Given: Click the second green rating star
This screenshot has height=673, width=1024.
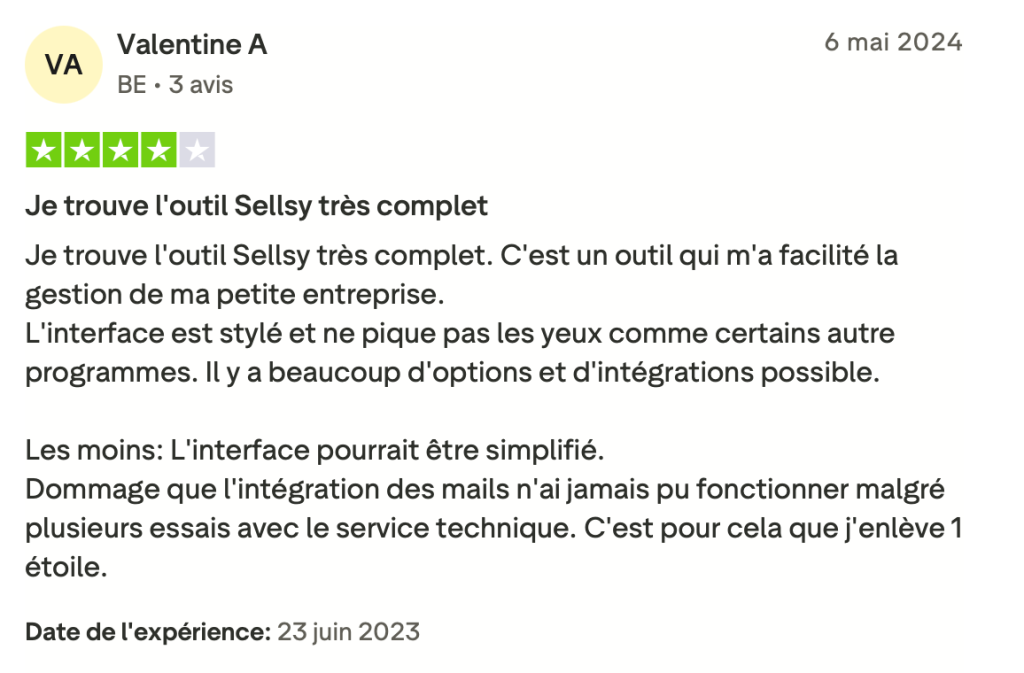Looking at the screenshot, I should [x=82, y=151].
